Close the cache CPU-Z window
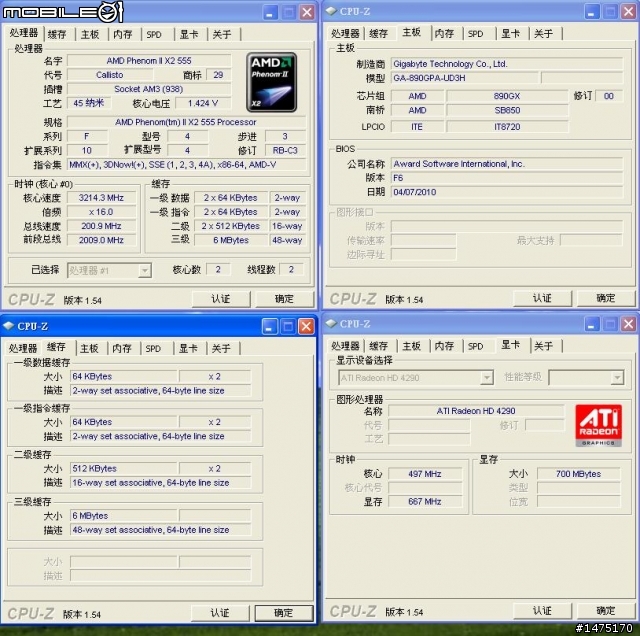This screenshot has width=640, height=636. (x=306, y=326)
